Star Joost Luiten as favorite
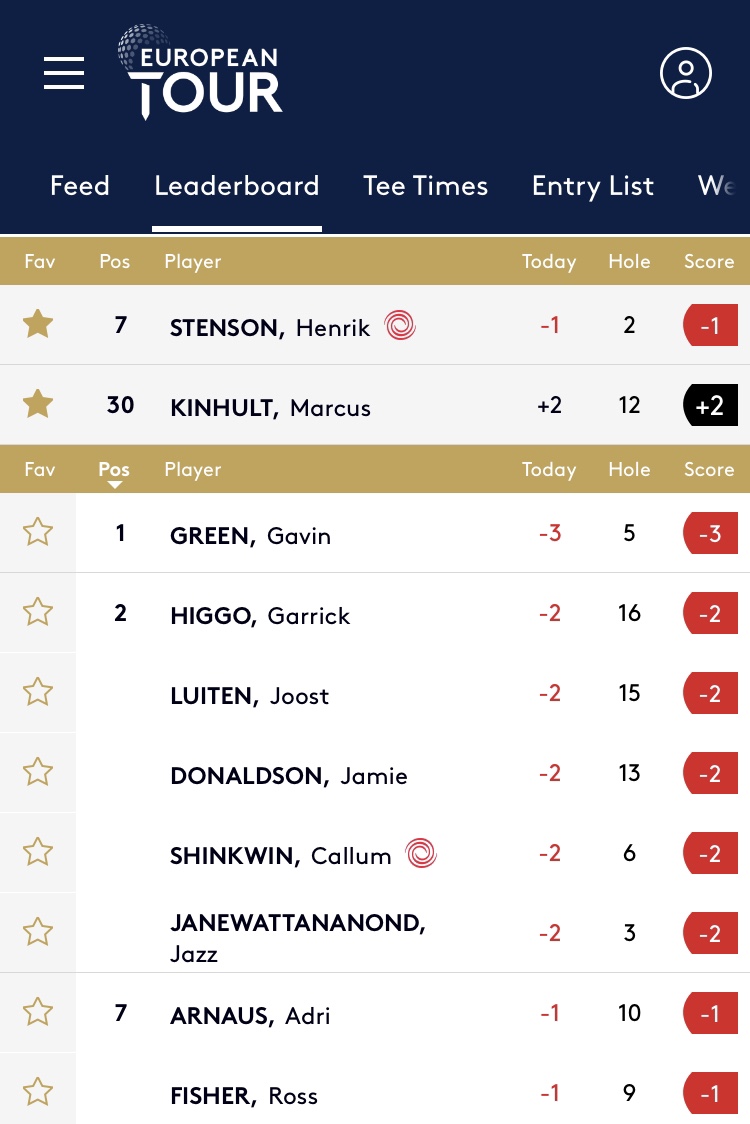The width and height of the screenshot is (750, 1124). [38, 692]
